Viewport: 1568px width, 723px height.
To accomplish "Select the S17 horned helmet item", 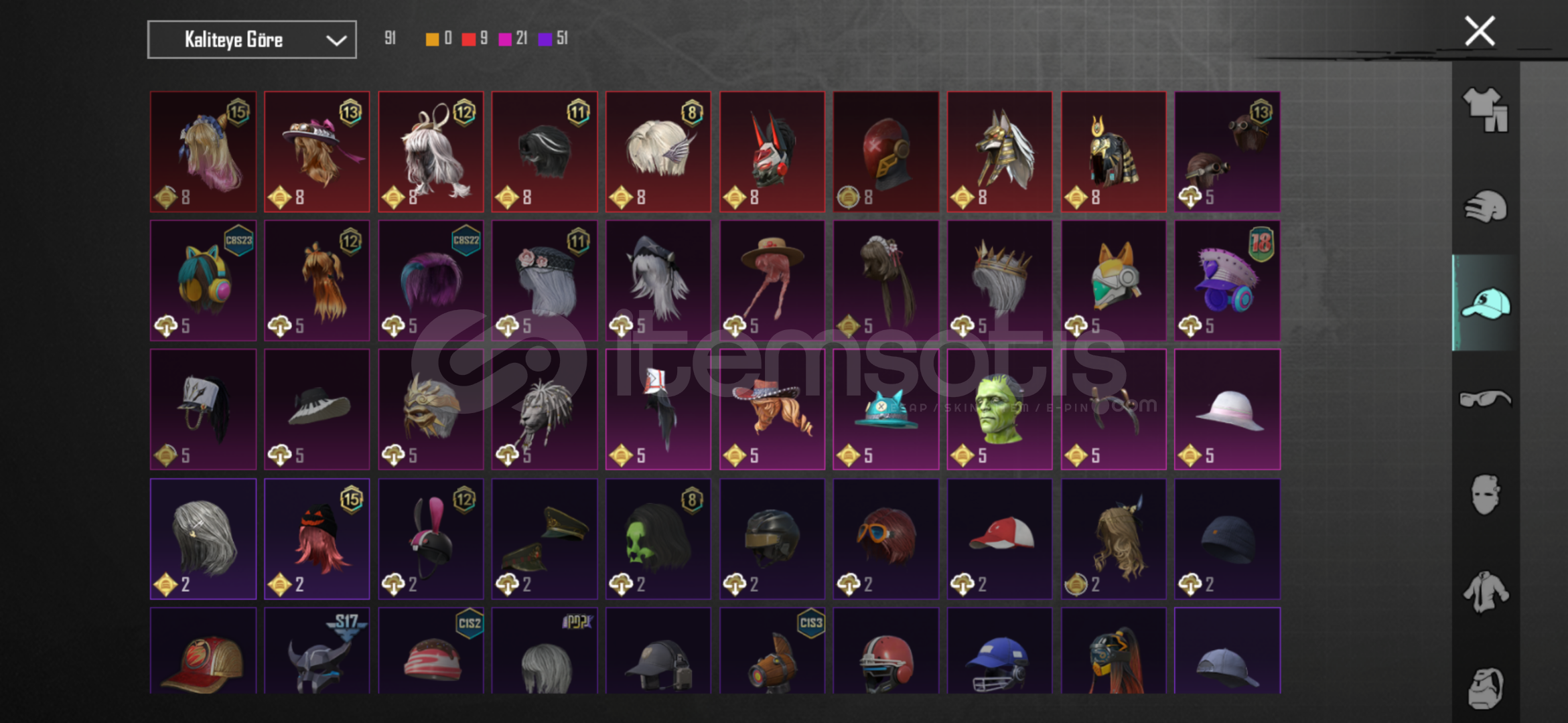I will (x=317, y=650).
